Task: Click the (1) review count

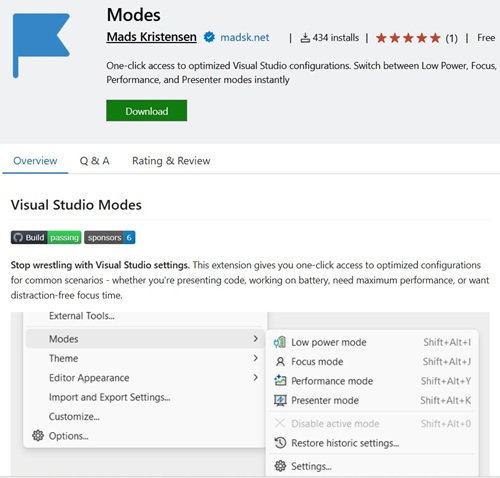Action: click(452, 38)
